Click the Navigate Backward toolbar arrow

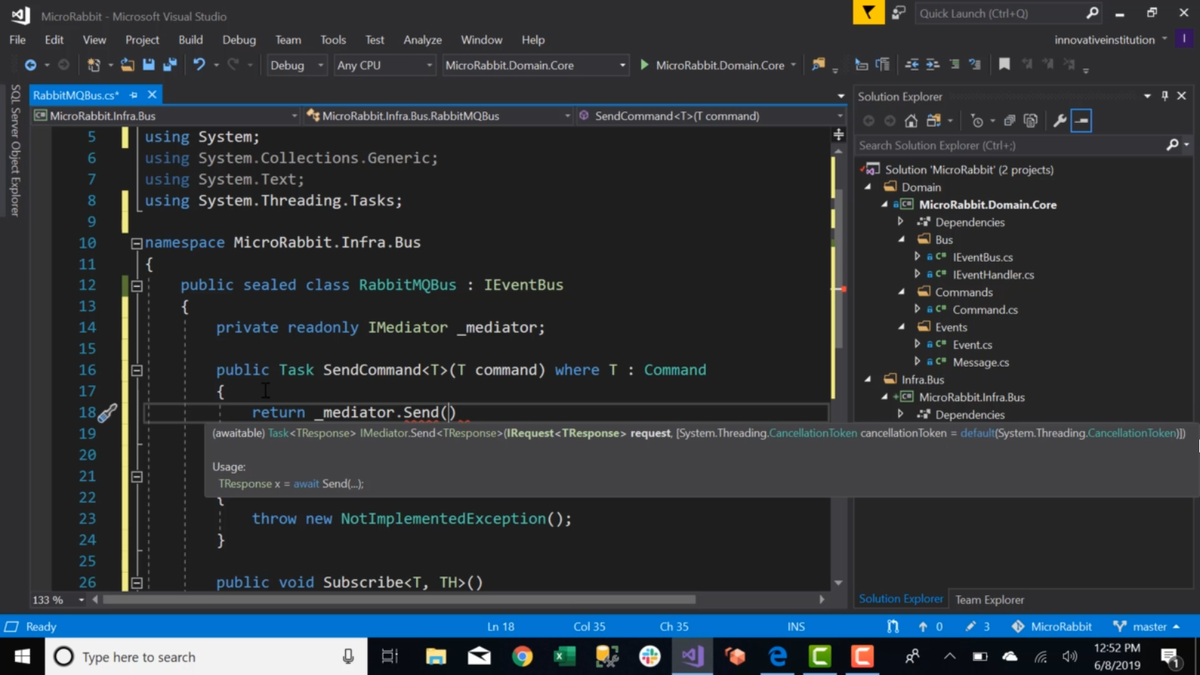[x=30, y=65]
